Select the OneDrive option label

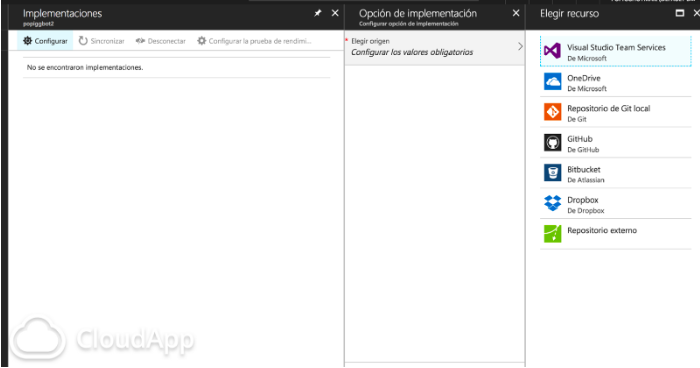tap(583, 78)
